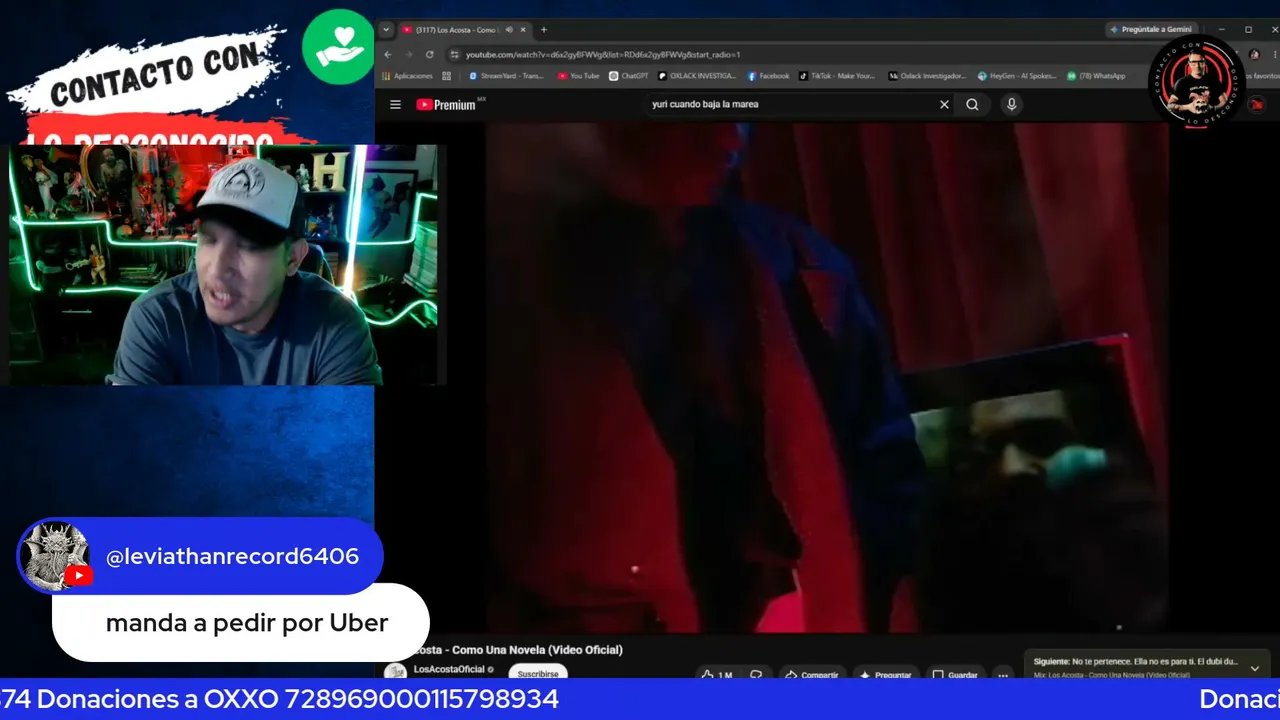Open the You Tube bookmark
Screen dimensions: 1280x720
coord(579,76)
